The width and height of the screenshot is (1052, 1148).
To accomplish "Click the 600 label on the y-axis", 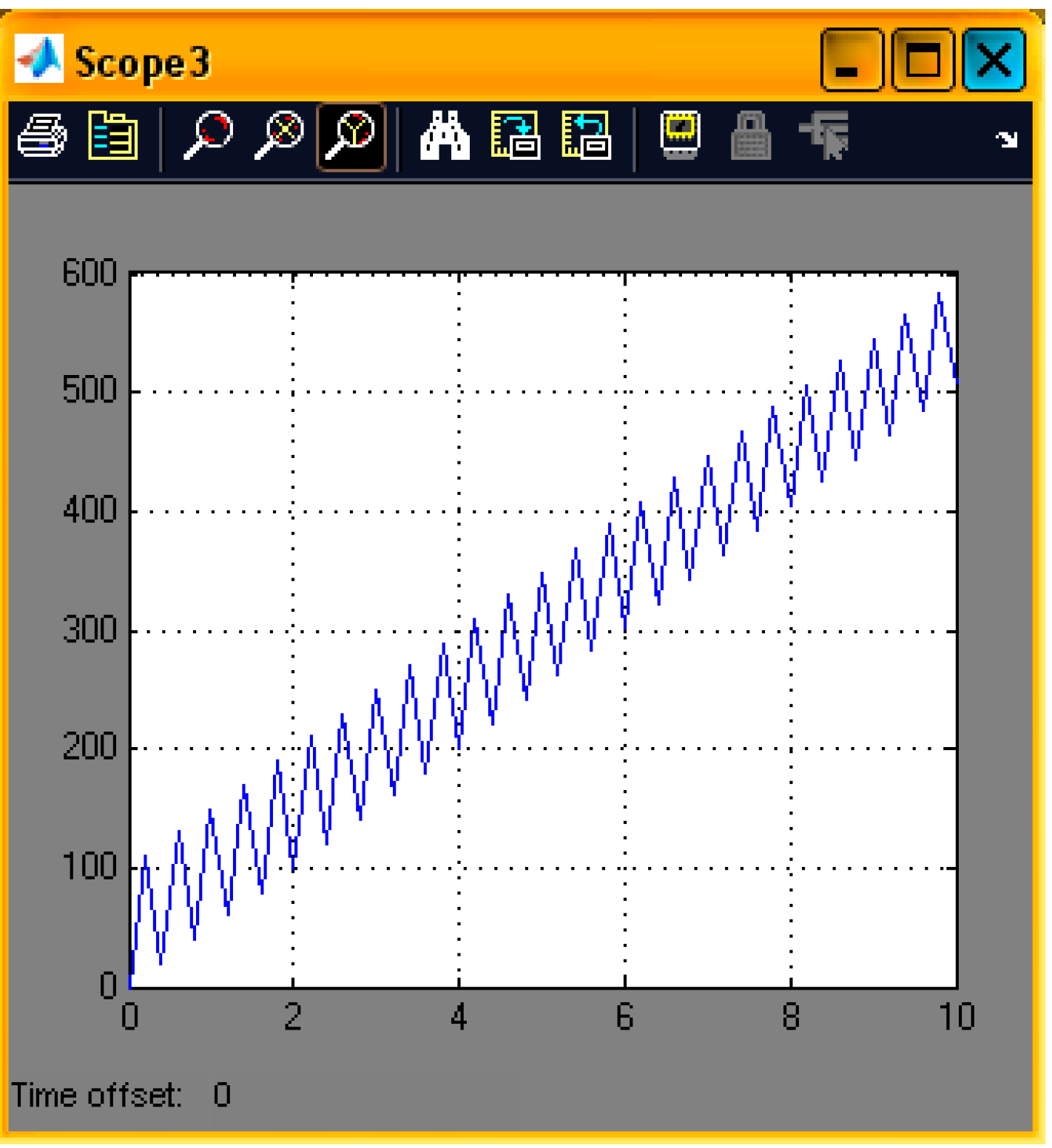I will [x=90, y=274].
